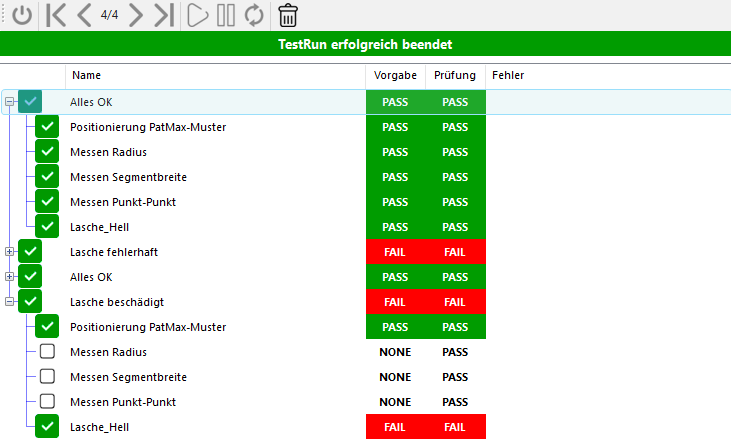Uncheck the Lasche fehlerhaft checkbox
The image size is (731, 444).
tap(30, 251)
